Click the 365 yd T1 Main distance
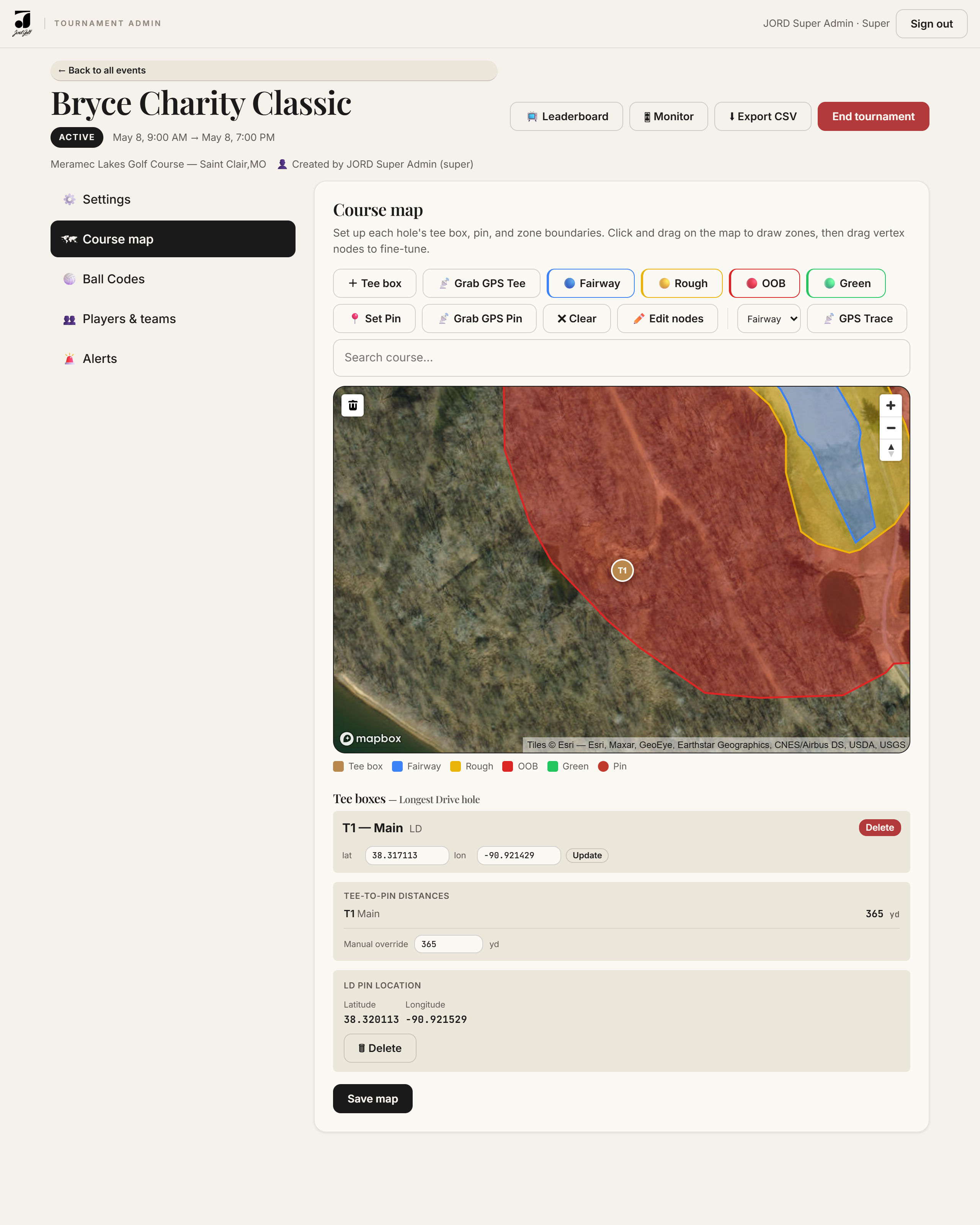Image resolution: width=980 pixels, height=1225 pixels. point(882,914)
